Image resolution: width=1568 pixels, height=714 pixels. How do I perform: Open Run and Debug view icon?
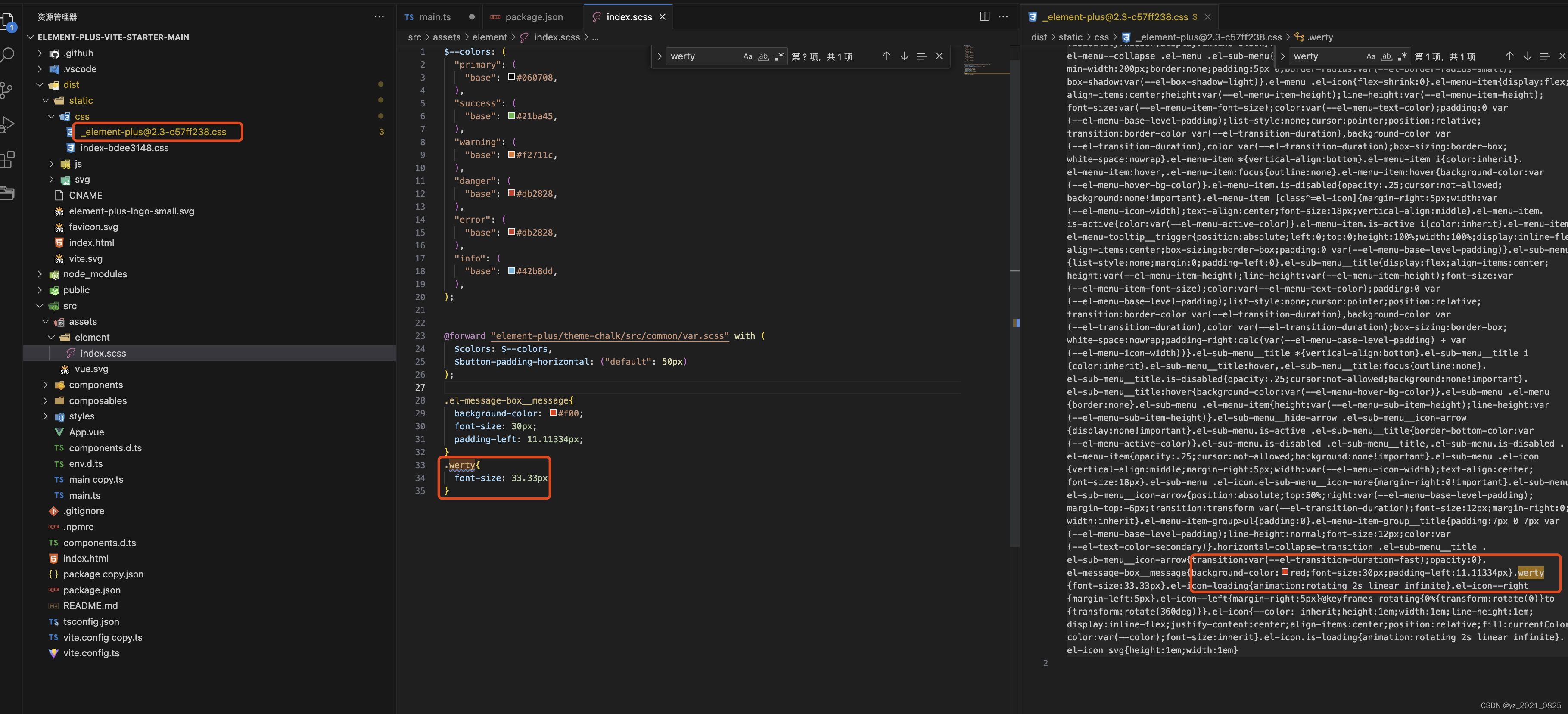(7, 125)
